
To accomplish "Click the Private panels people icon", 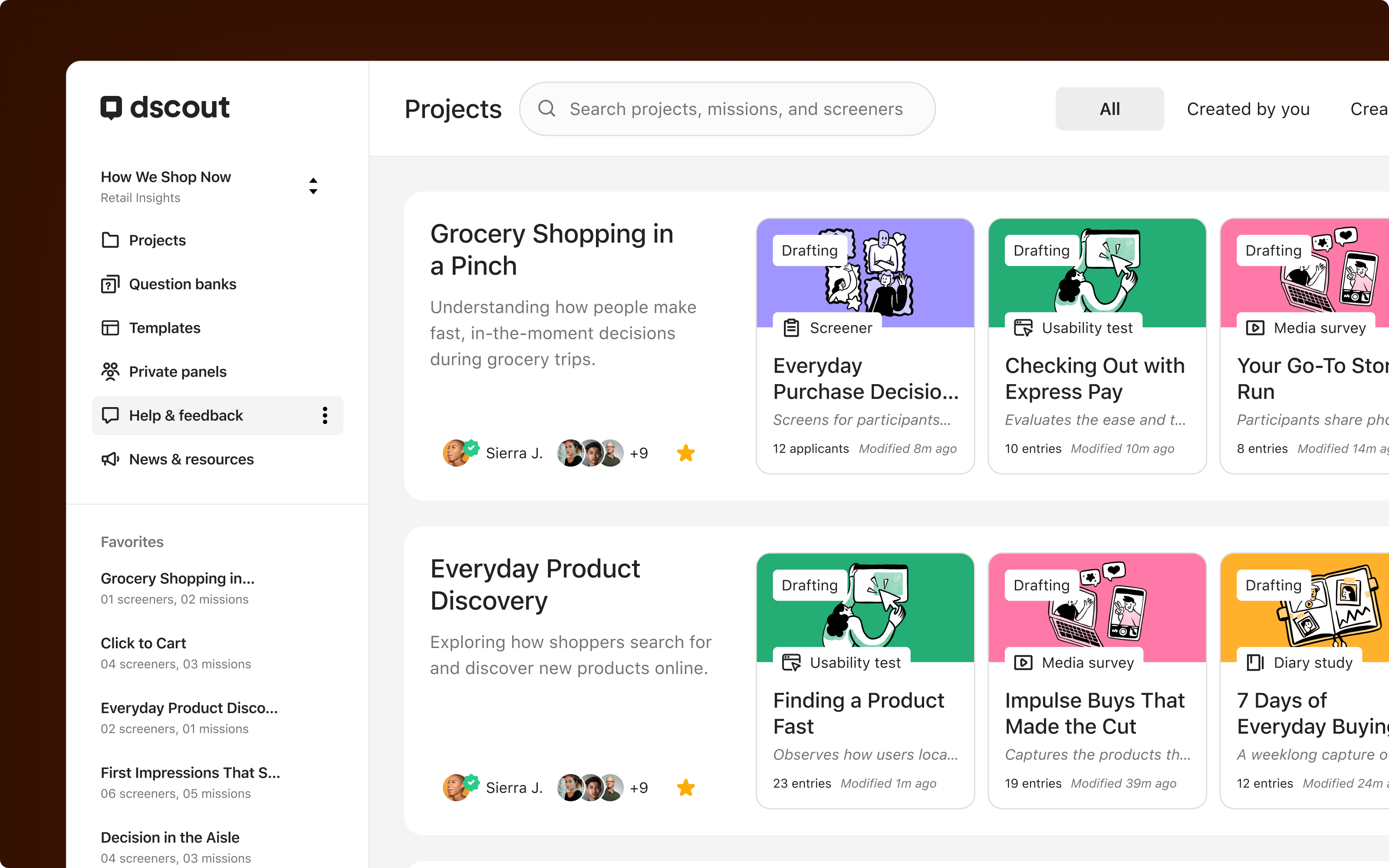I will (x=110, y=372).
